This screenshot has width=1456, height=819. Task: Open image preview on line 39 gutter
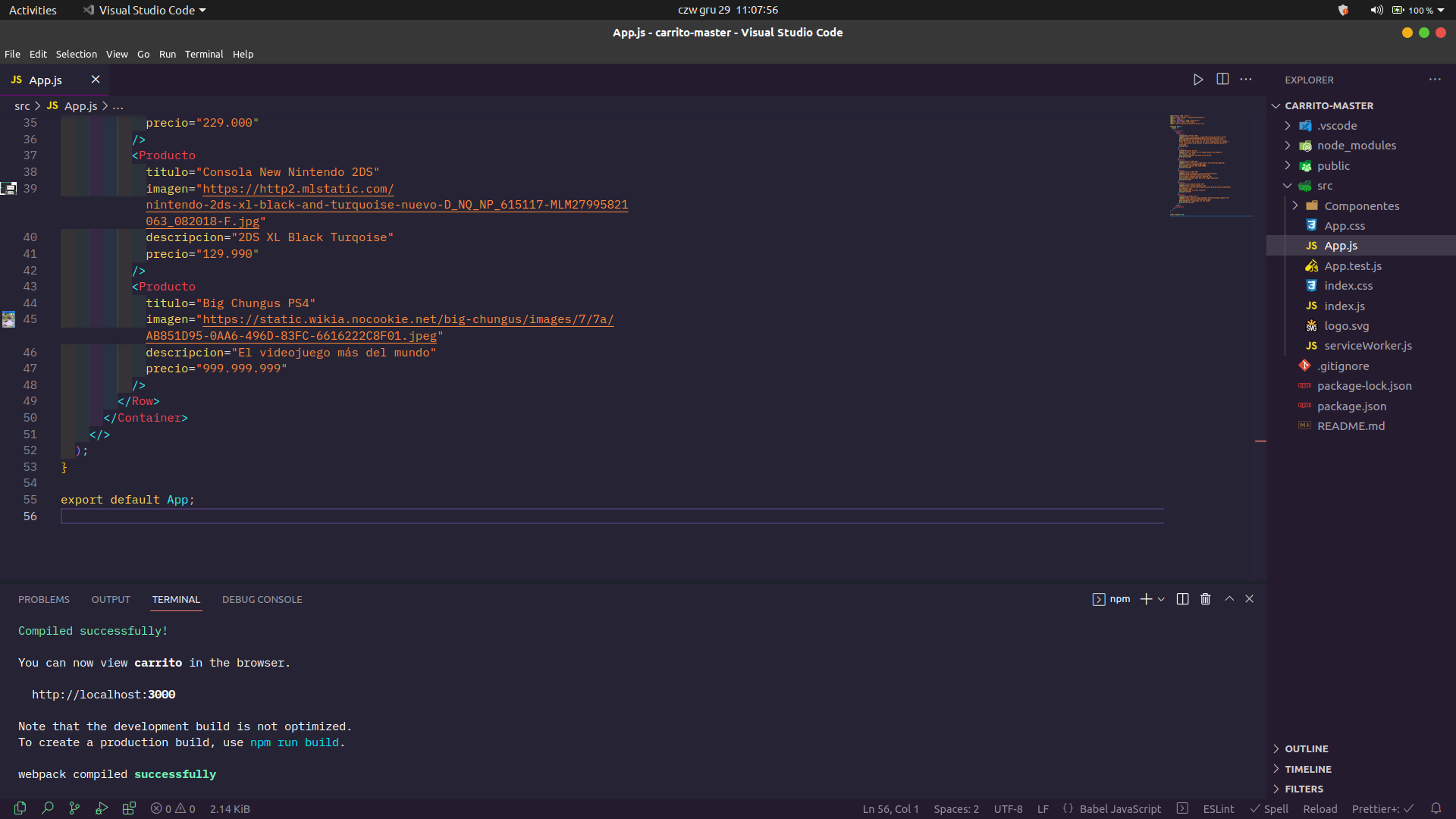[x=8, y=188]
